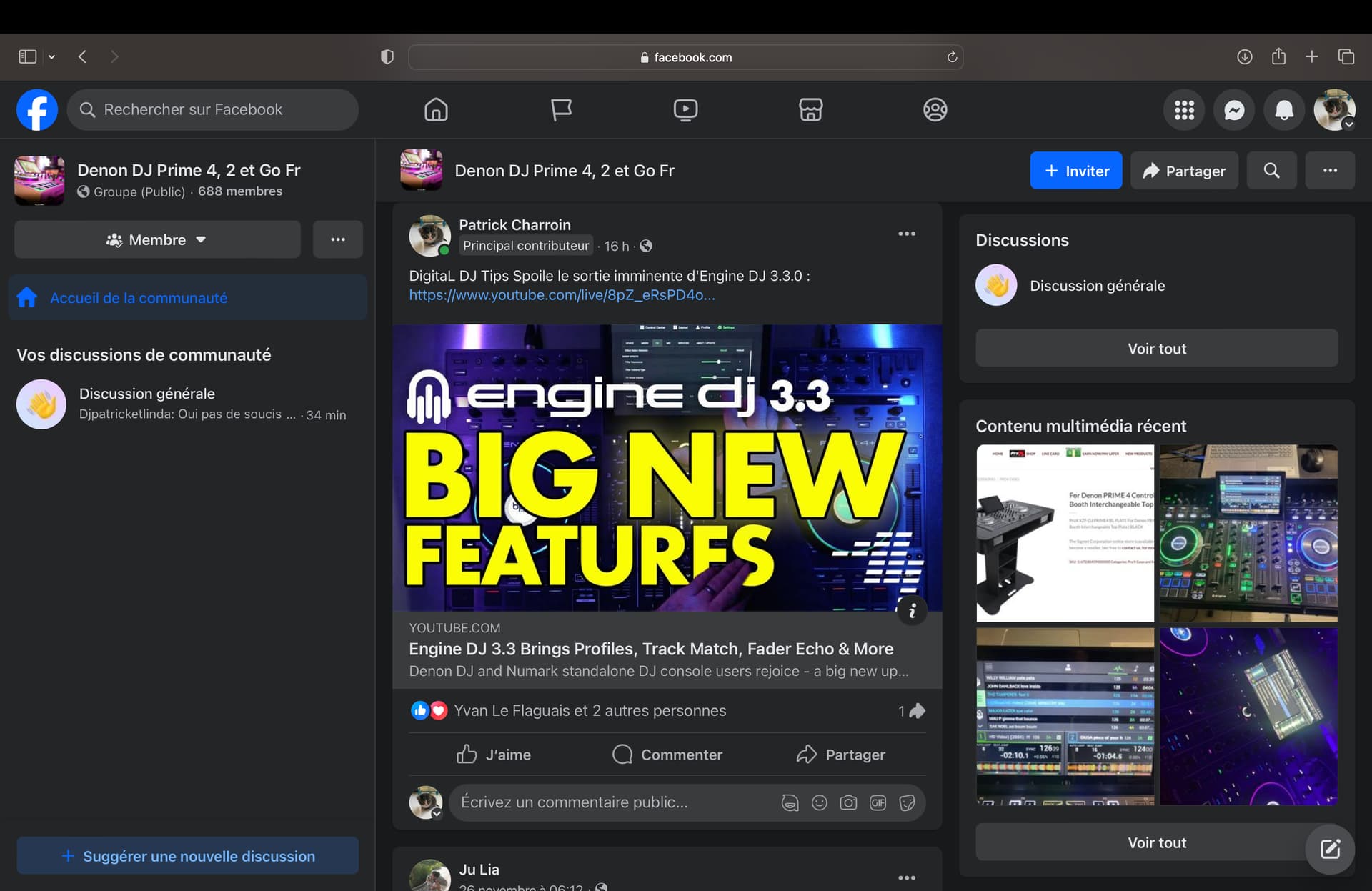1372x891 pixels.
Task: Click the 16 h post timestamp
Action: point(617,246)
